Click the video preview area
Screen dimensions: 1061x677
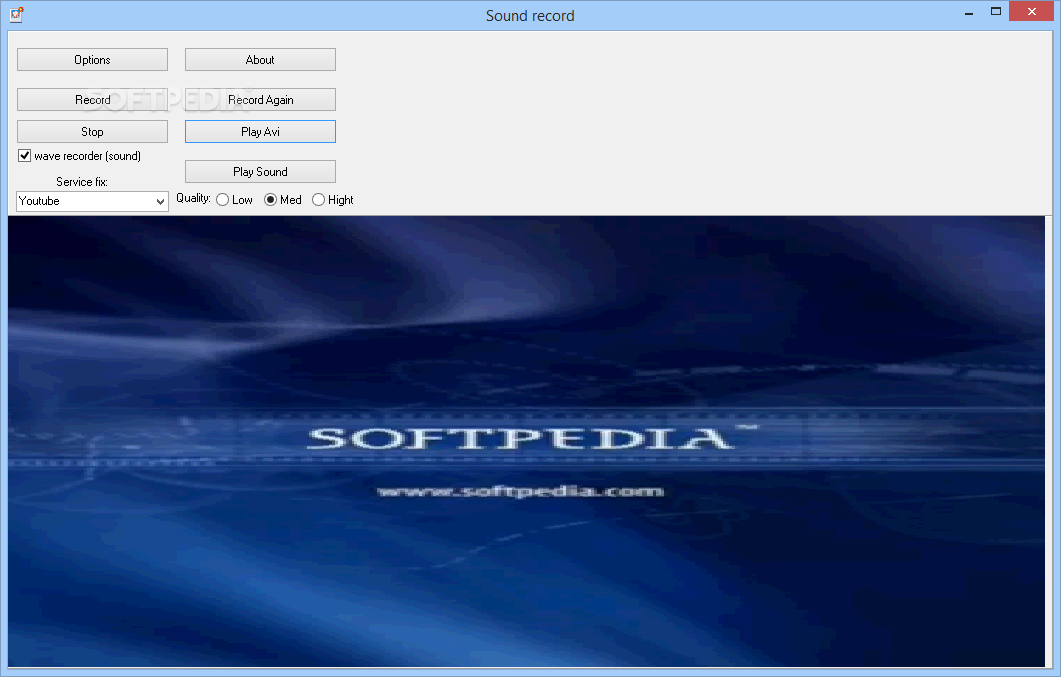(x=526, y=441)
